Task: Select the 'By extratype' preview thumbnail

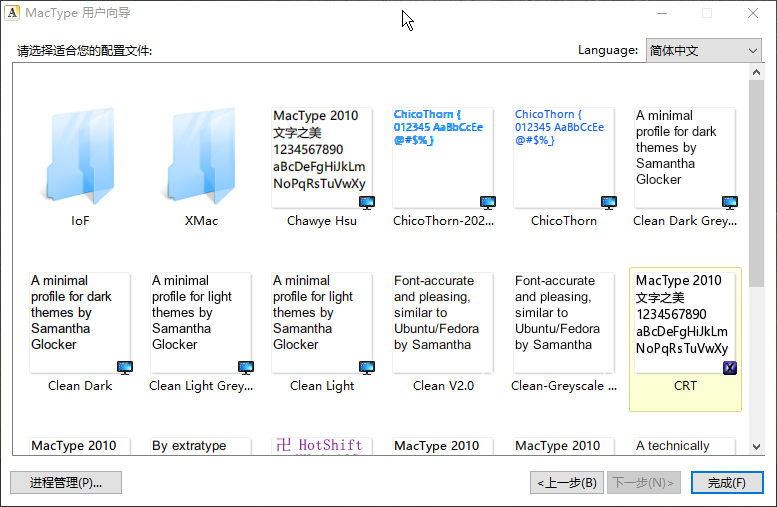Action: point(201,446)
